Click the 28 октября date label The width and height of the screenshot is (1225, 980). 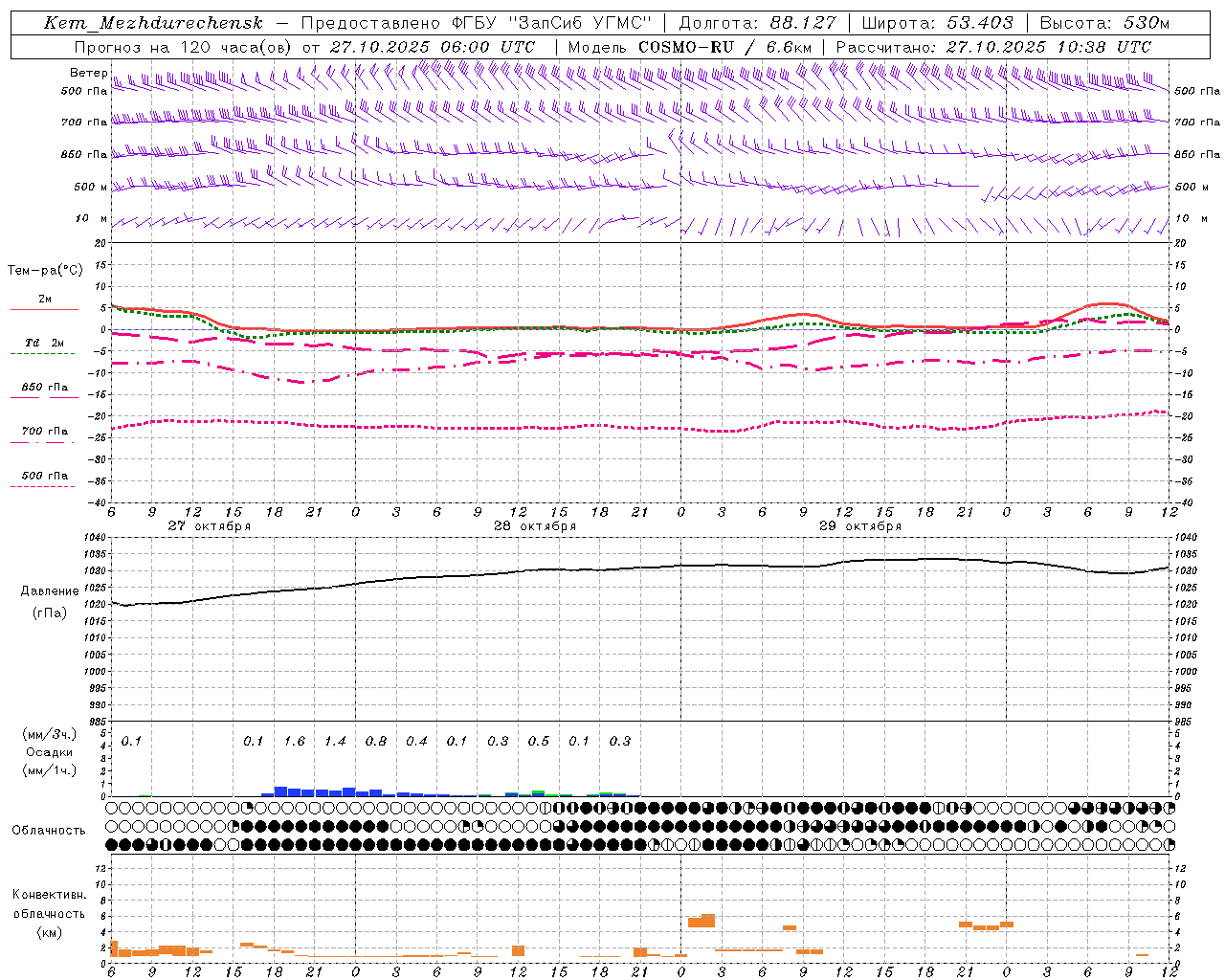pos(535,526)
